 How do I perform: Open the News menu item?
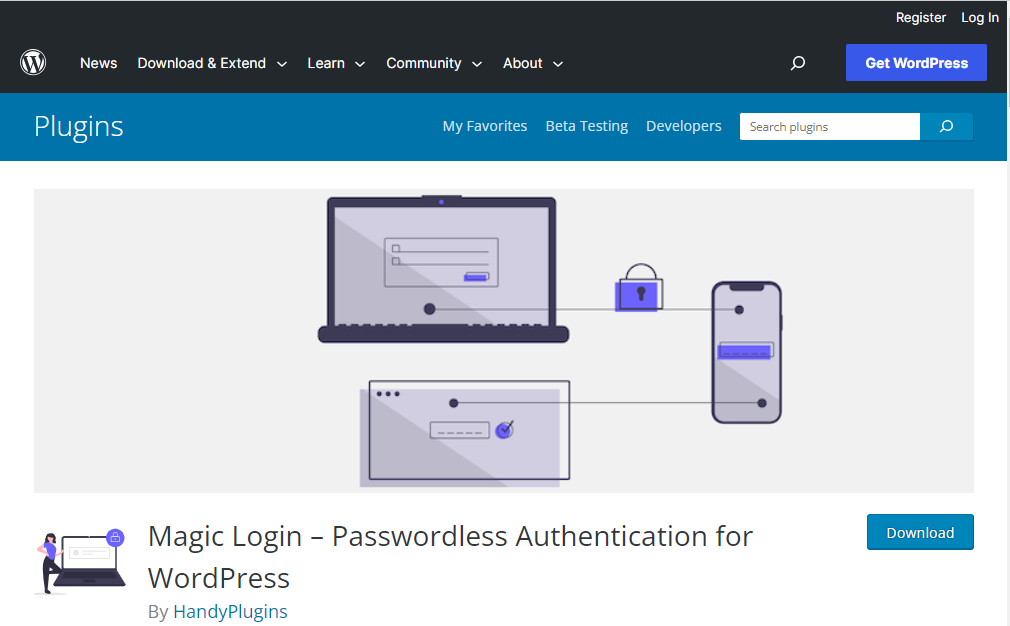click(x=99, y=63)
